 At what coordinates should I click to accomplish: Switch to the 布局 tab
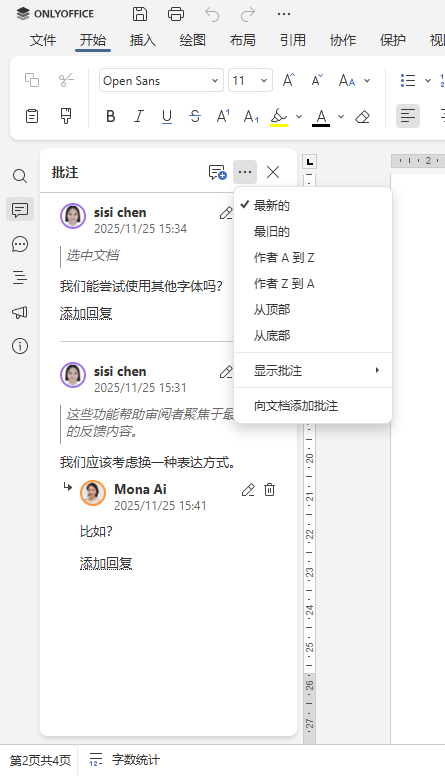[243, 40]
